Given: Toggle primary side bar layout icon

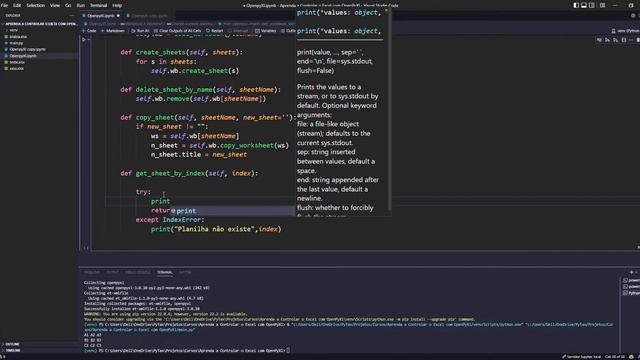Looking at the screenshot, I should tap(576, 6).
